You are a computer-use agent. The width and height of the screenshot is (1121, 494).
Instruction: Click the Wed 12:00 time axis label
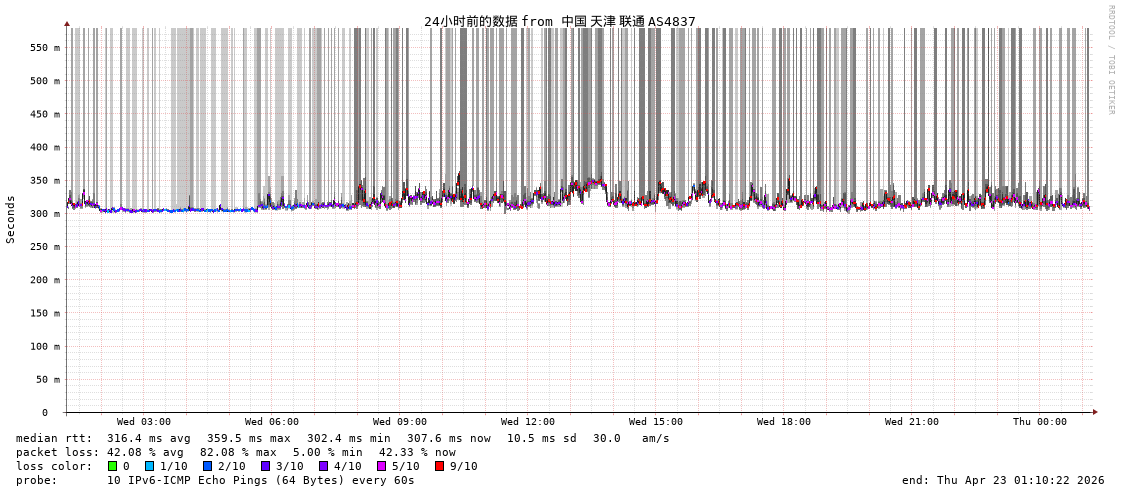pos(528,422)
